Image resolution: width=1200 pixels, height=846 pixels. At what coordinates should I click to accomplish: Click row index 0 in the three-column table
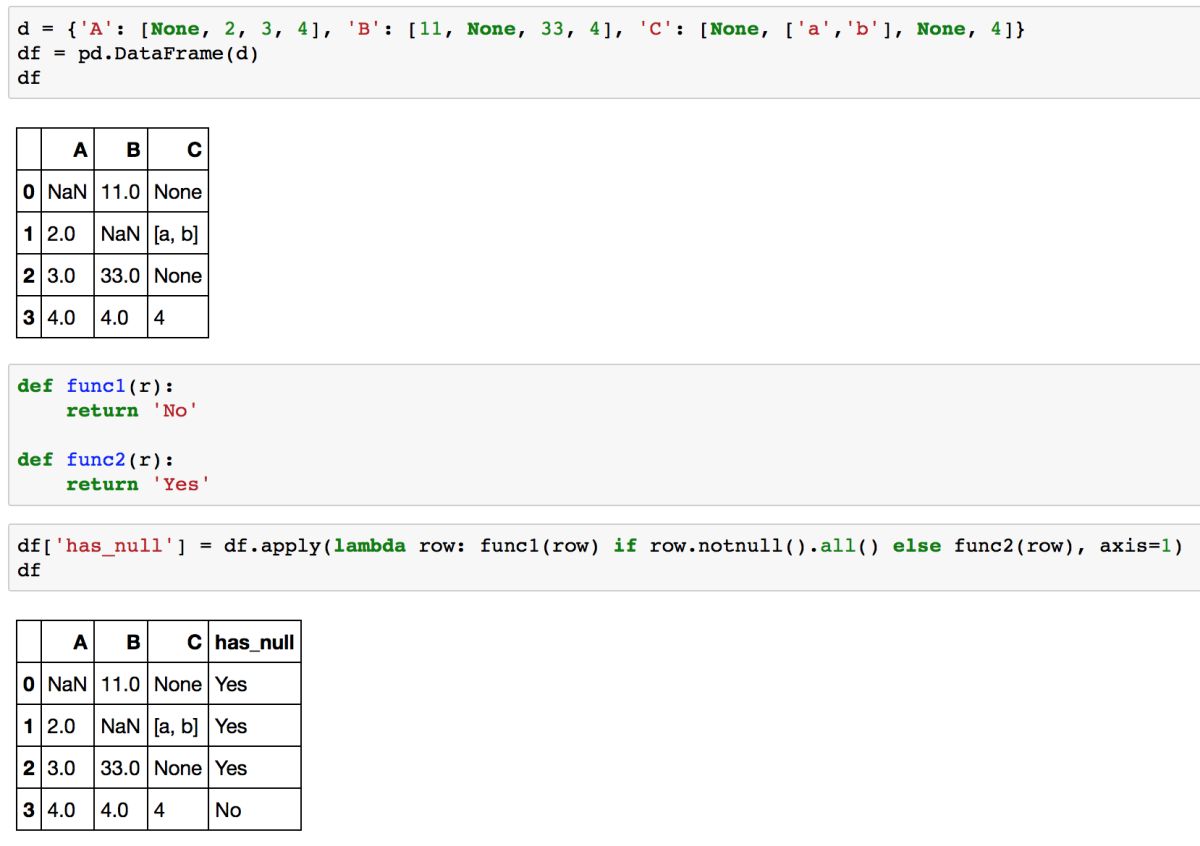click(x=29, y=192)
